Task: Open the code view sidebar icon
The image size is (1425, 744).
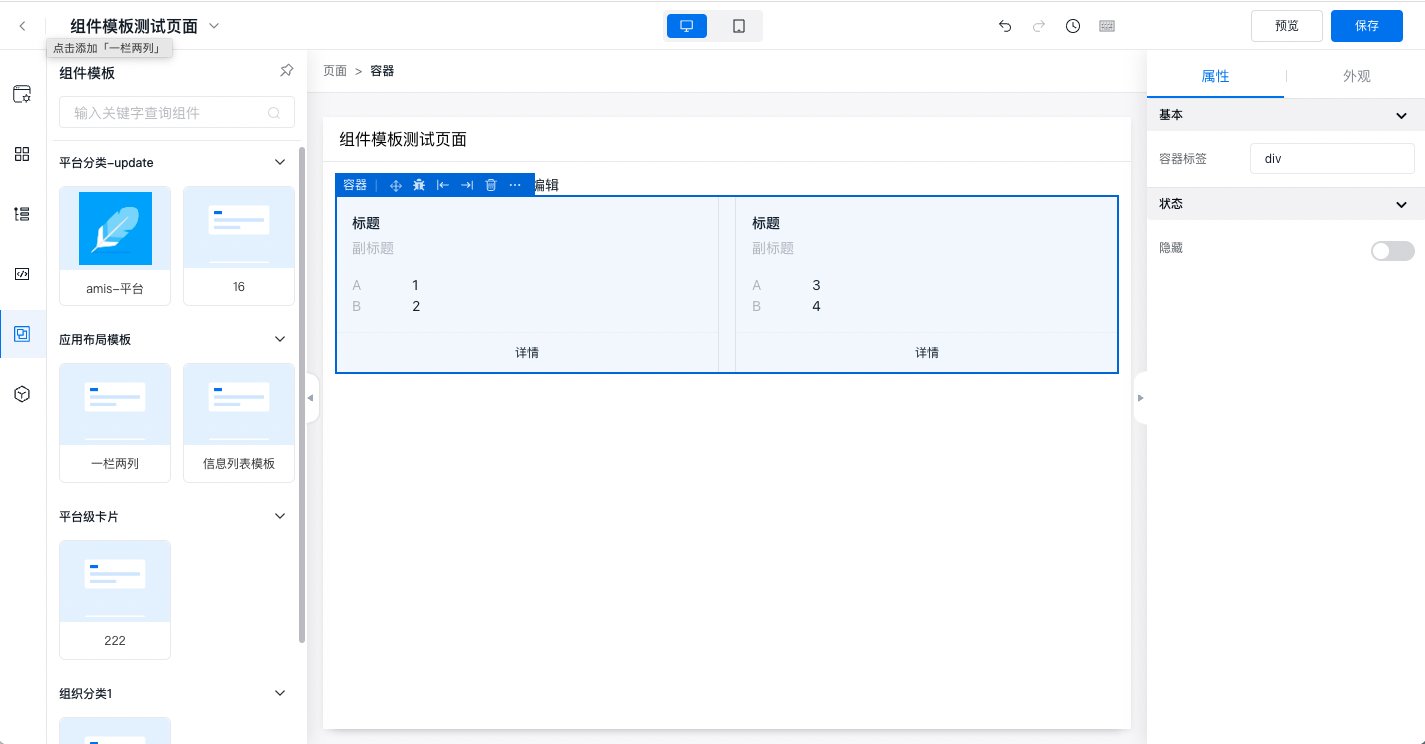Action: click(x=22, y=274)
